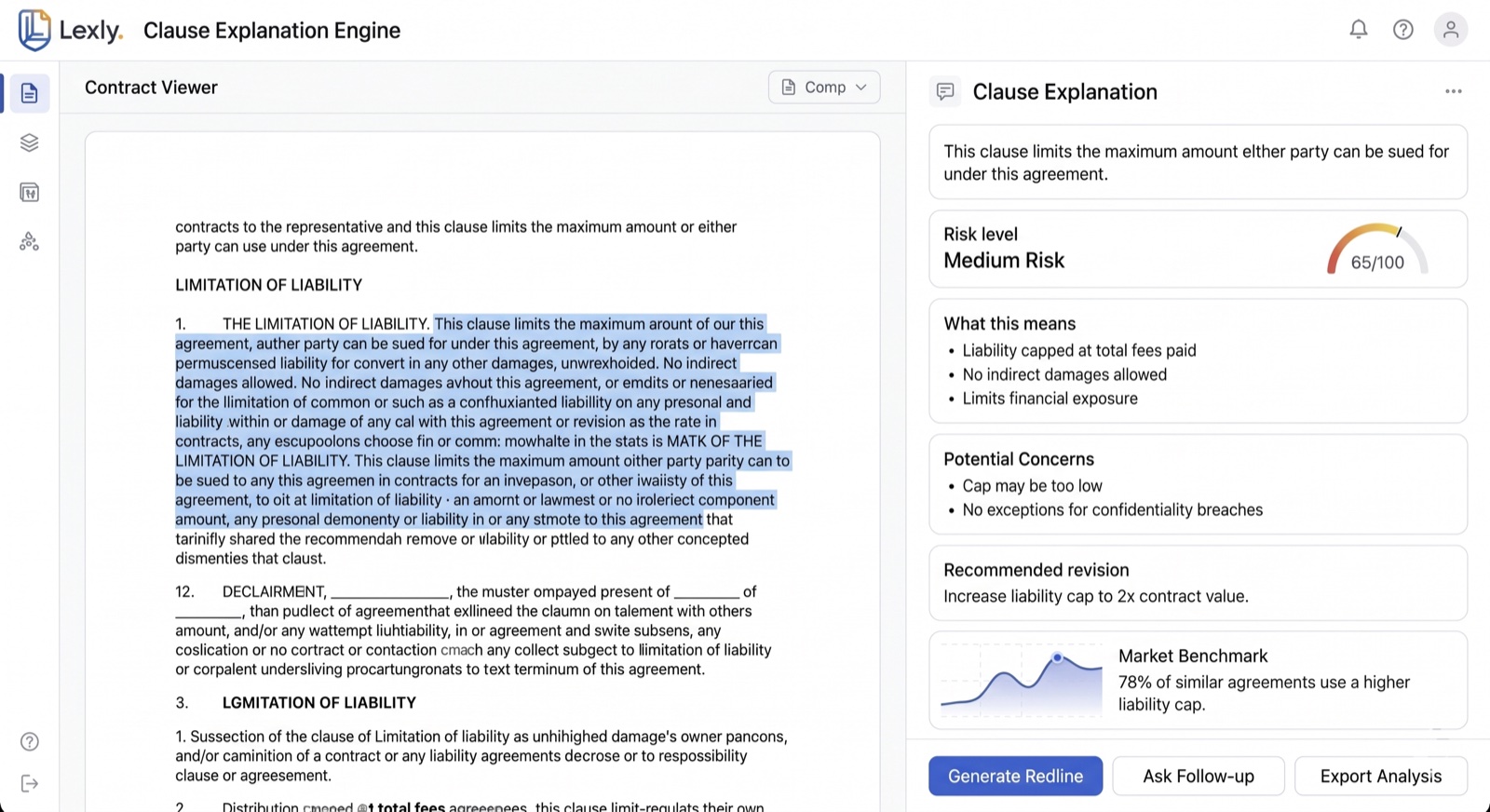
Task: Click the Market Benchmark chart thumbnail
Action: [1022, 681]
